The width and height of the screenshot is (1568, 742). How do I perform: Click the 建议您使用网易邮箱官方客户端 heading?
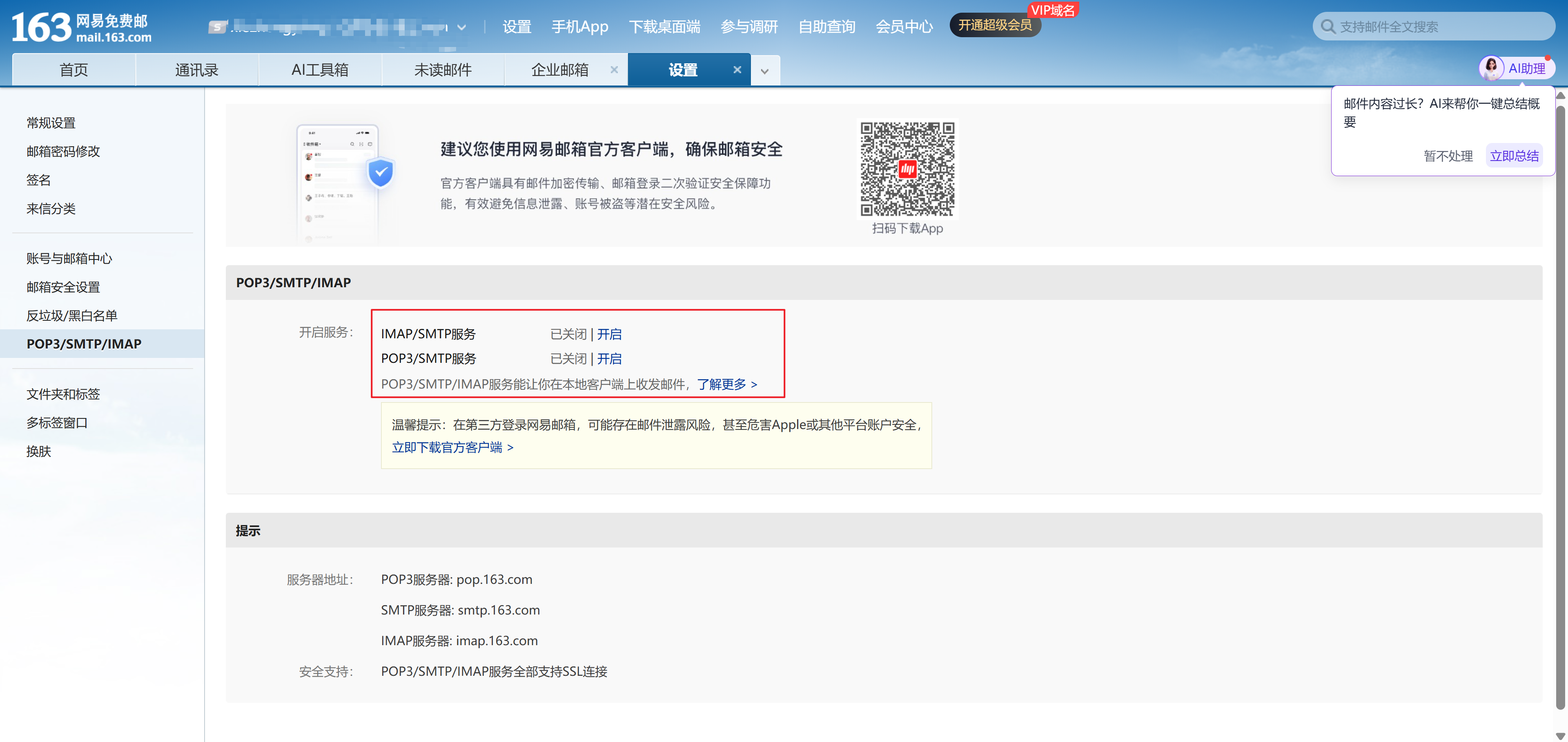click(611, 149)
